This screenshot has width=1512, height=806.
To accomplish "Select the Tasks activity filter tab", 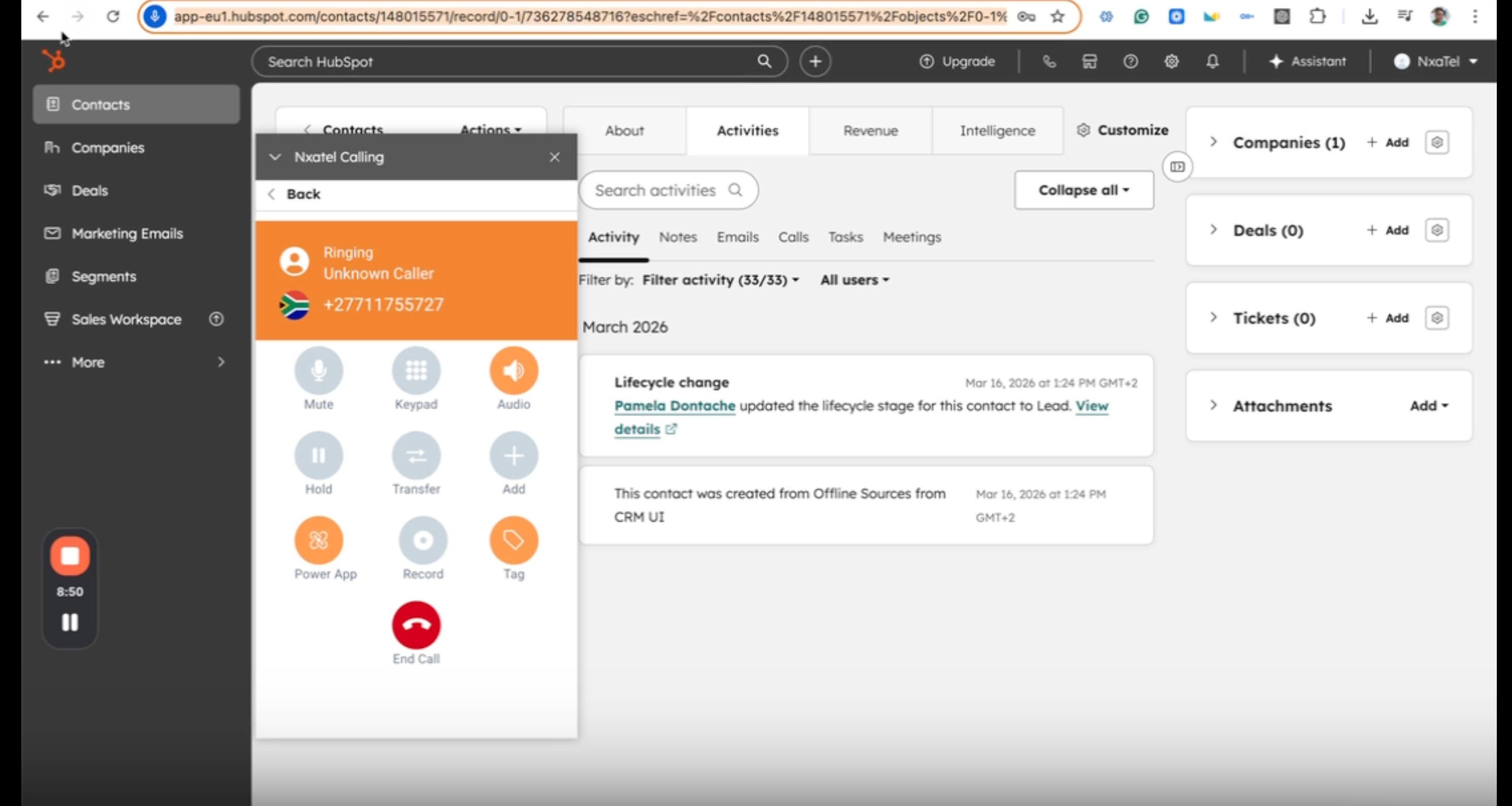I will (845, 237).
